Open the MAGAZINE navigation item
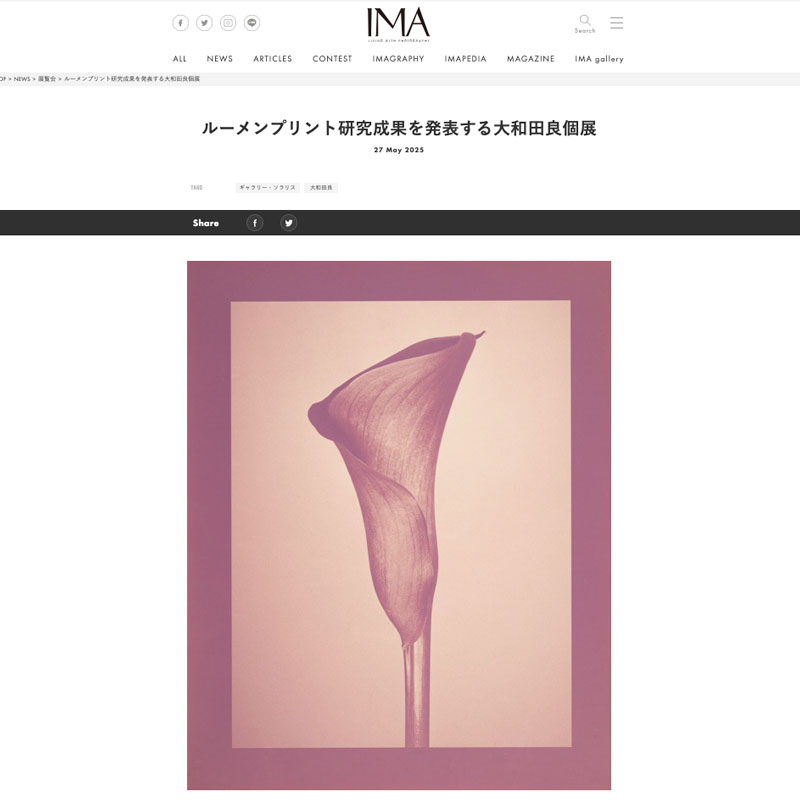This screenshot has width=800, height=800. pos(531,59)
